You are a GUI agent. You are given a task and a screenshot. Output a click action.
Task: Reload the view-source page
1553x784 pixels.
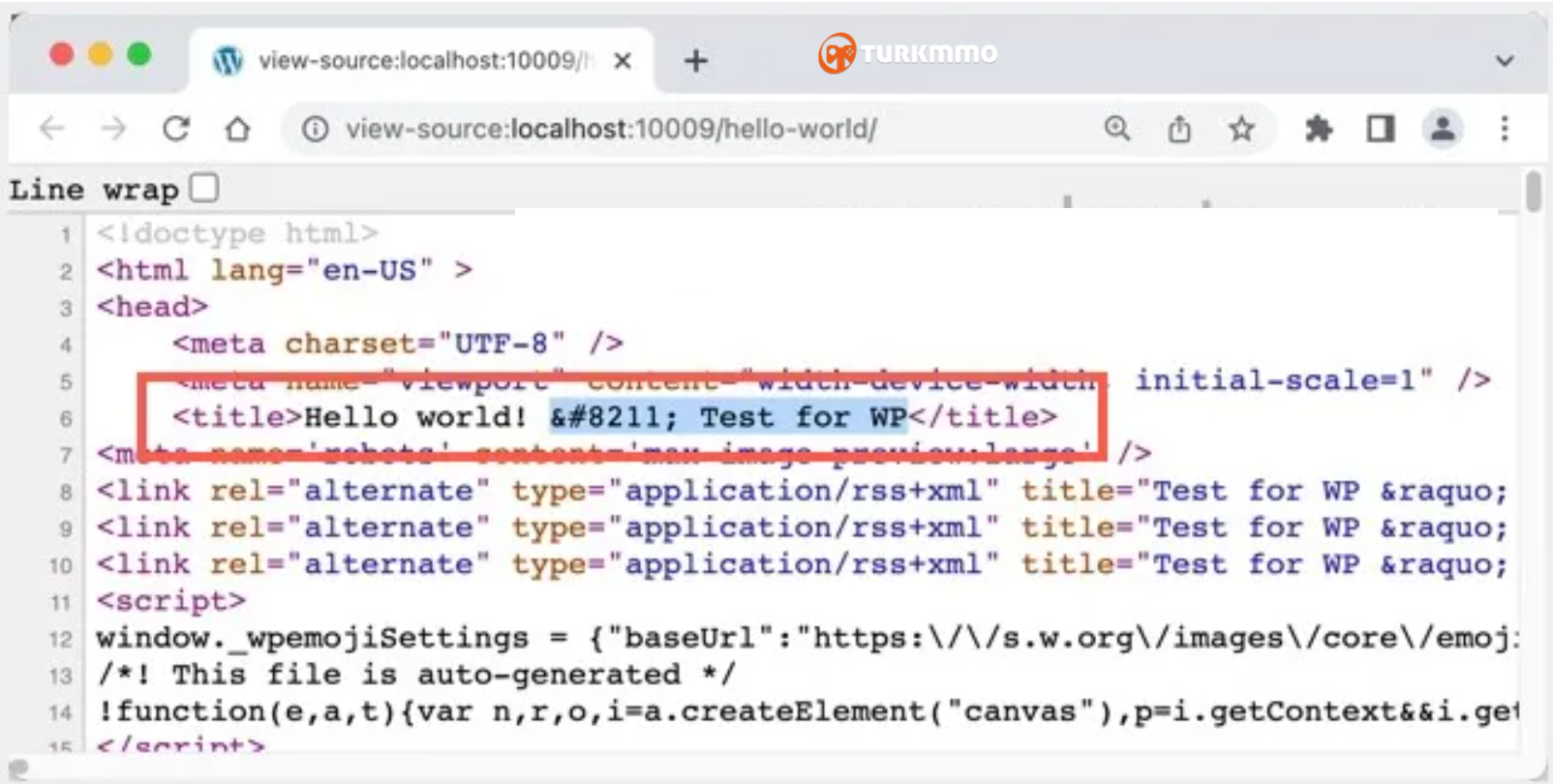(x=175, y=129)
